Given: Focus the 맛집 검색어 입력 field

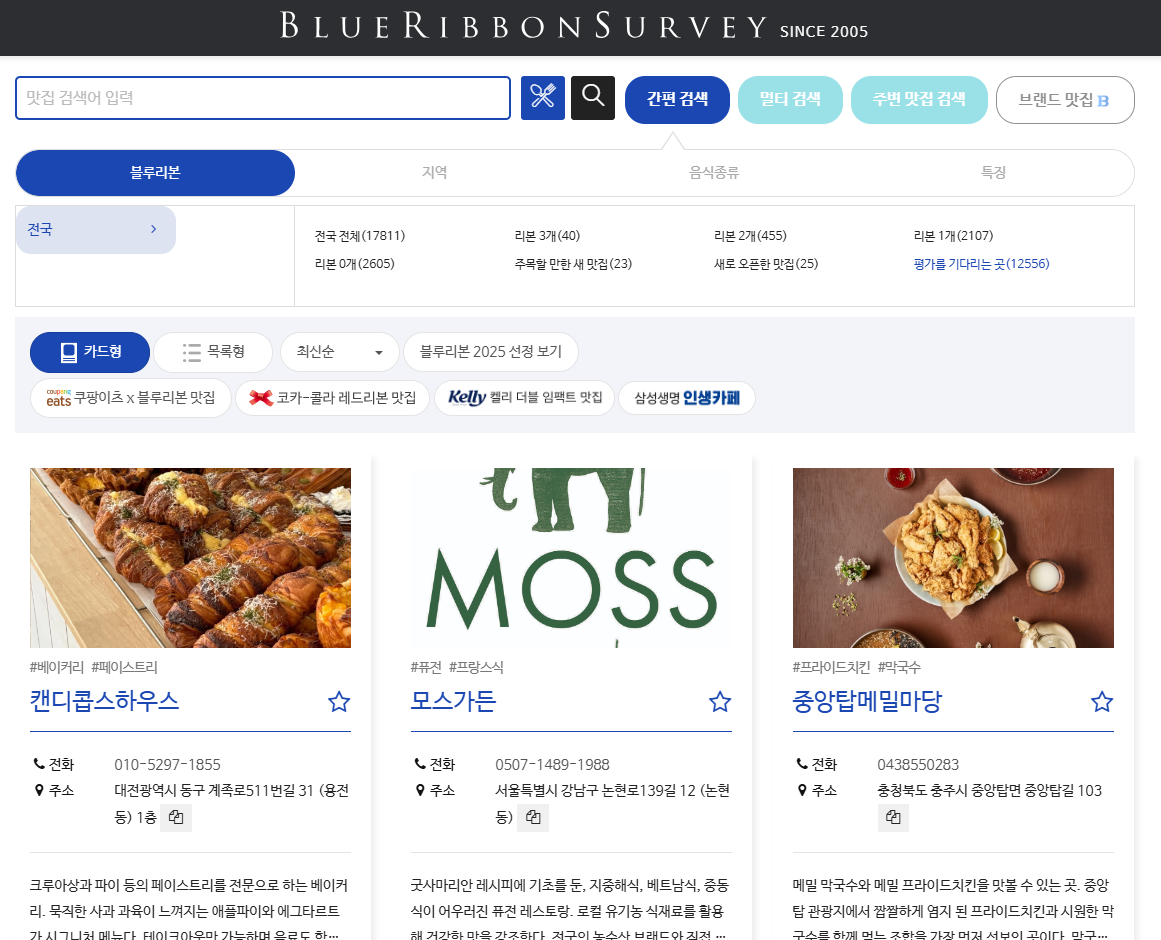Looking at the screenshot, I should coord(263,98).
